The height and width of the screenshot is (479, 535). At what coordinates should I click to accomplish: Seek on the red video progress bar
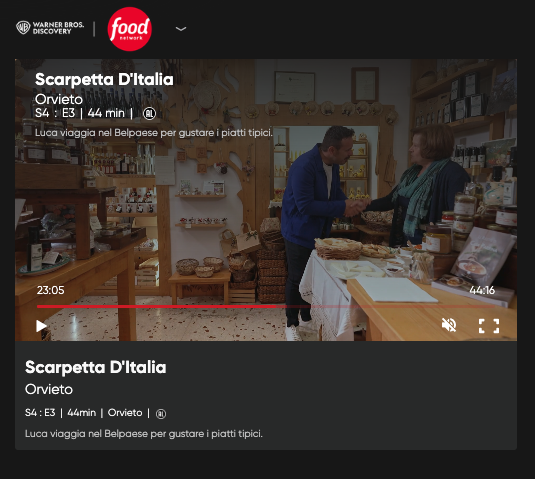(266, 306)
